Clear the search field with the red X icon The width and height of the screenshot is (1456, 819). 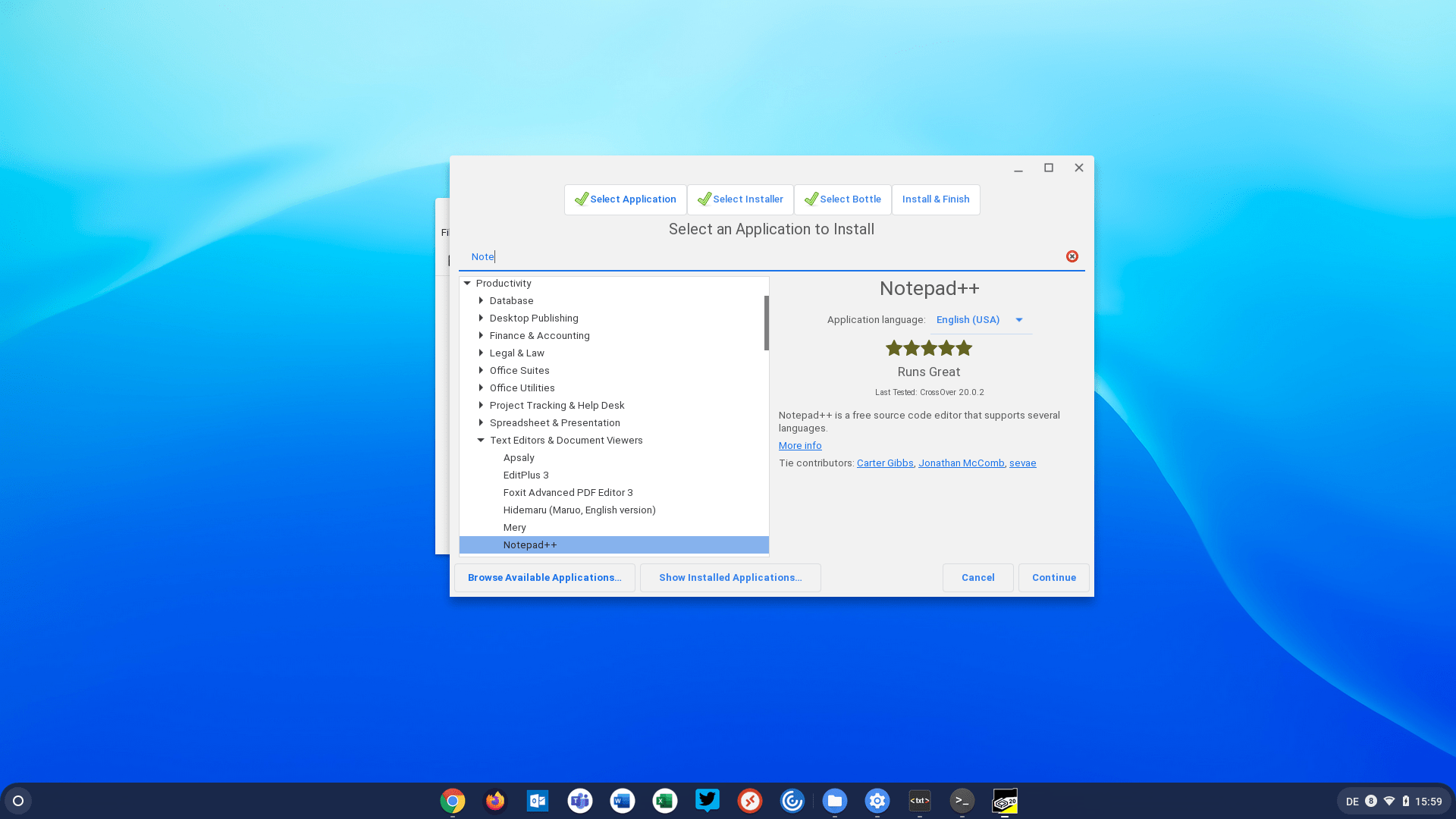click(1072, 256)
